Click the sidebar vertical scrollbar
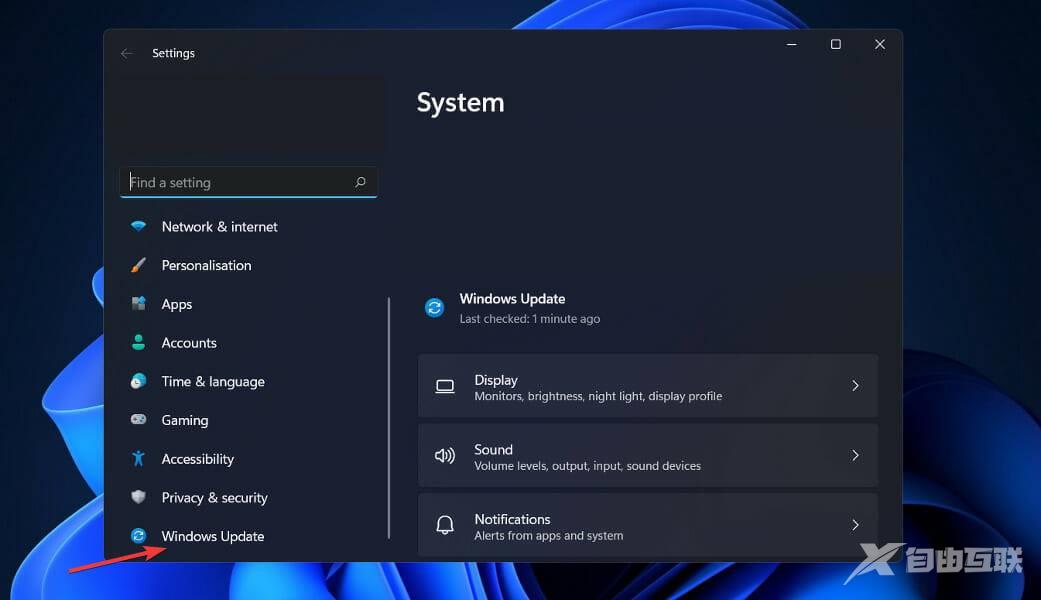 pos(389,418)
